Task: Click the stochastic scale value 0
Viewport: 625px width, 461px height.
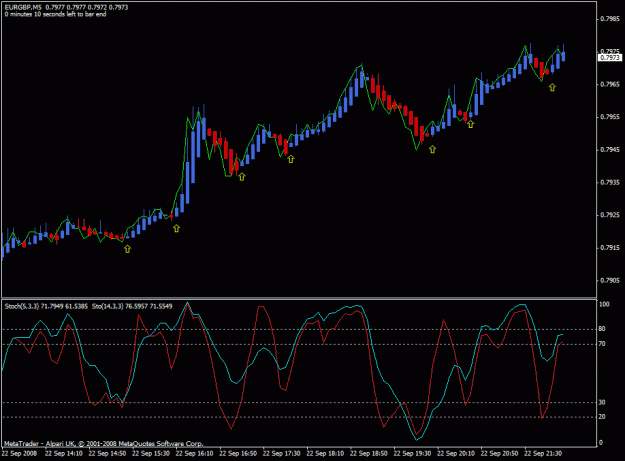Action: pyautogui.click(x=601, y=443)
